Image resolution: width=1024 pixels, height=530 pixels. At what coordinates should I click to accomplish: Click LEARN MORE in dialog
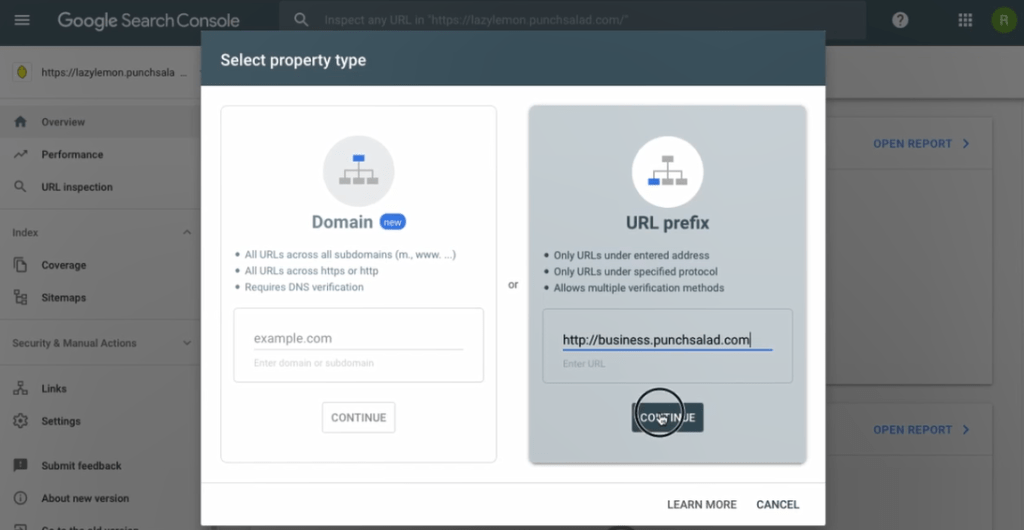pos(701,505)
